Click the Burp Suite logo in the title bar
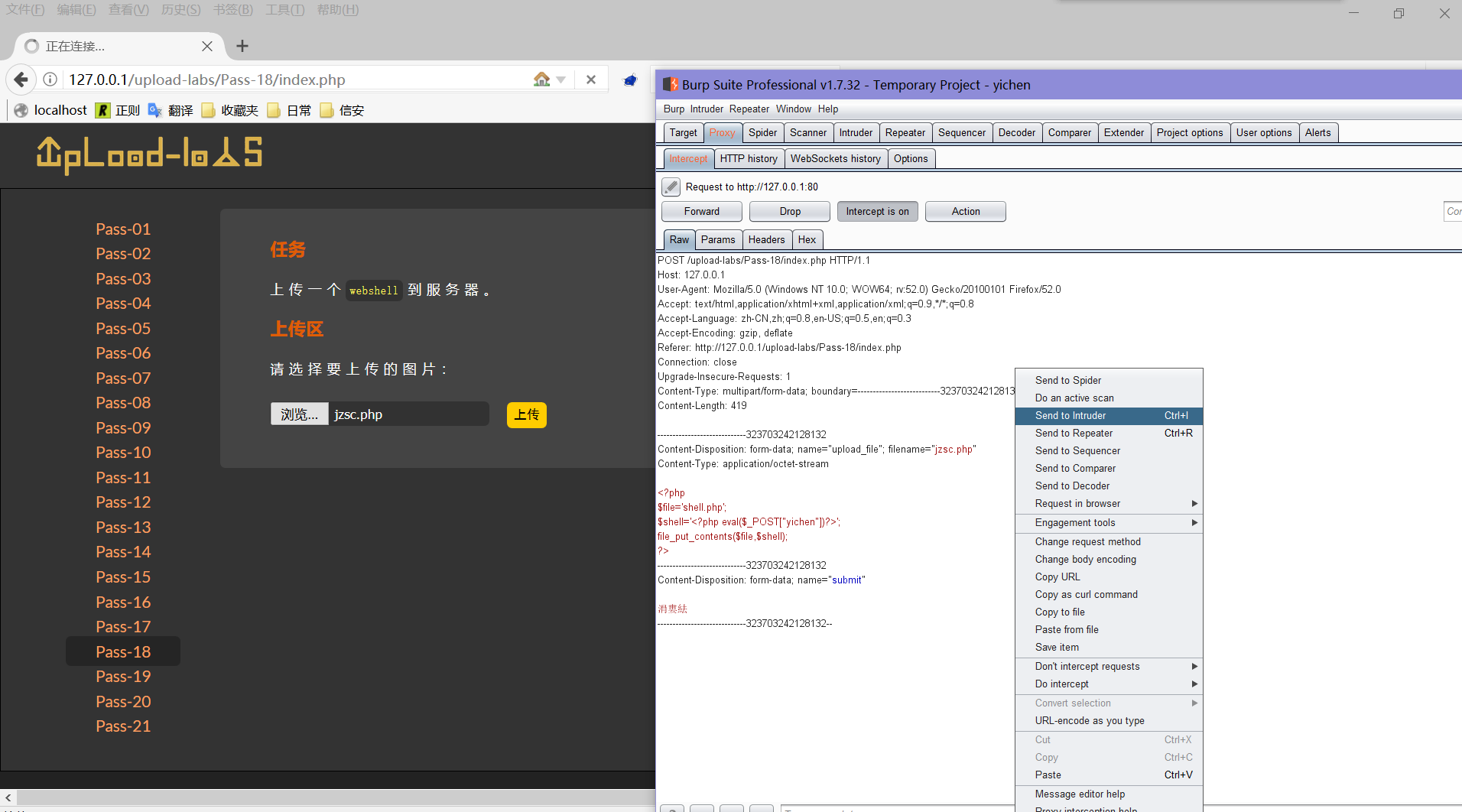The image size is (1462, 812). [x=671, y=85]
